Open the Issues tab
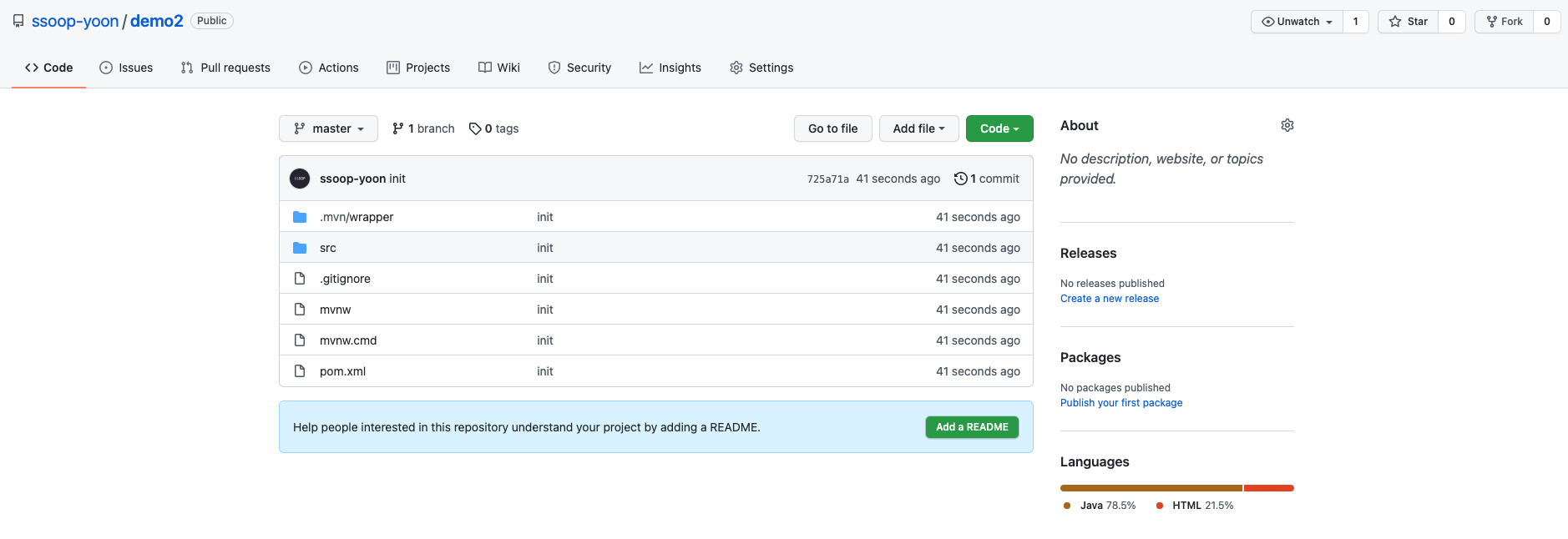The width and height of the screenshot is (1568, 539). click(x=126, y=68)
